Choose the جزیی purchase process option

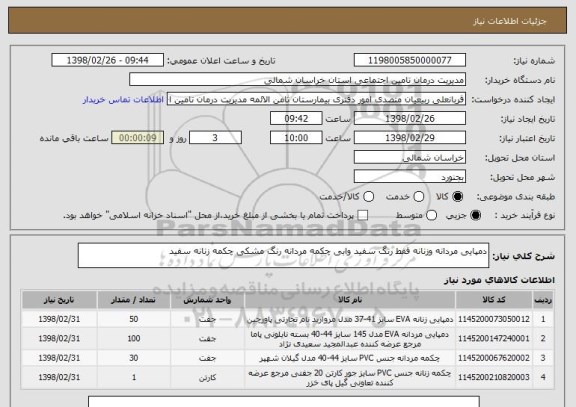coord(475,216)
